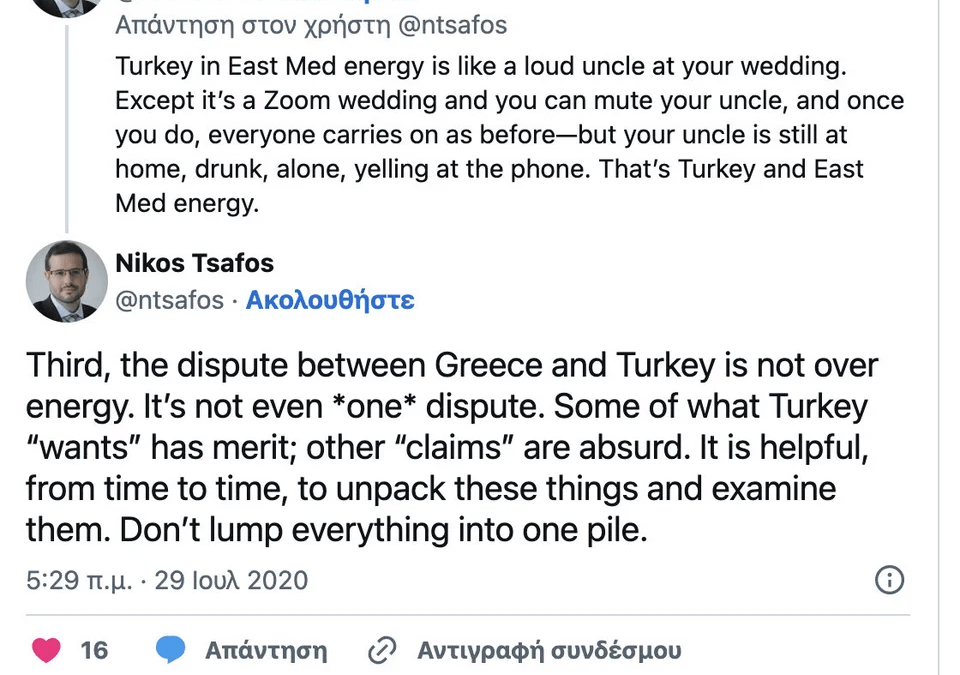Viewport: 960px width, 675px height.
Task: Open the circled info icon
Action: [889, 580]
